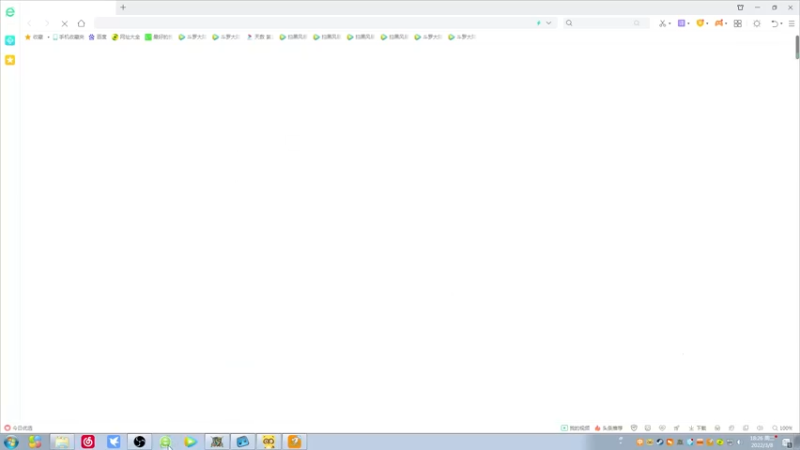Open the Windows Start orb
Image resolution: width=800 pixels, height=450 pixels.
11,442
